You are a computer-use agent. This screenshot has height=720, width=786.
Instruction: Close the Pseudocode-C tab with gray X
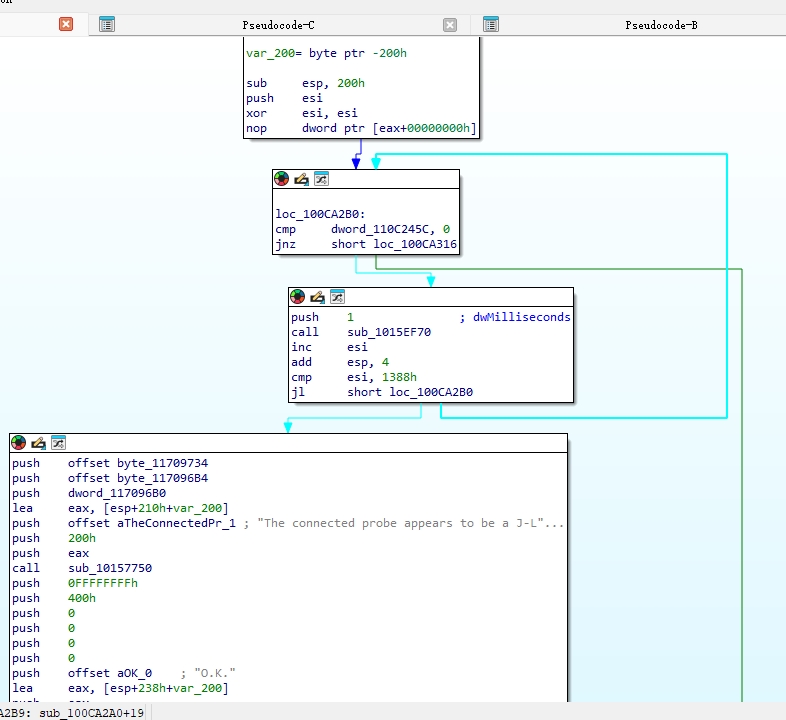click(450, 25)
